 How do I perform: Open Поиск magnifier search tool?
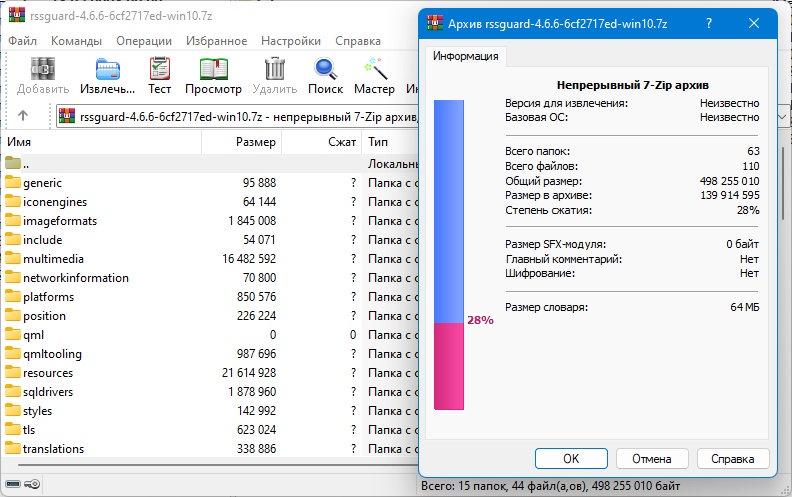pos(325,69)
